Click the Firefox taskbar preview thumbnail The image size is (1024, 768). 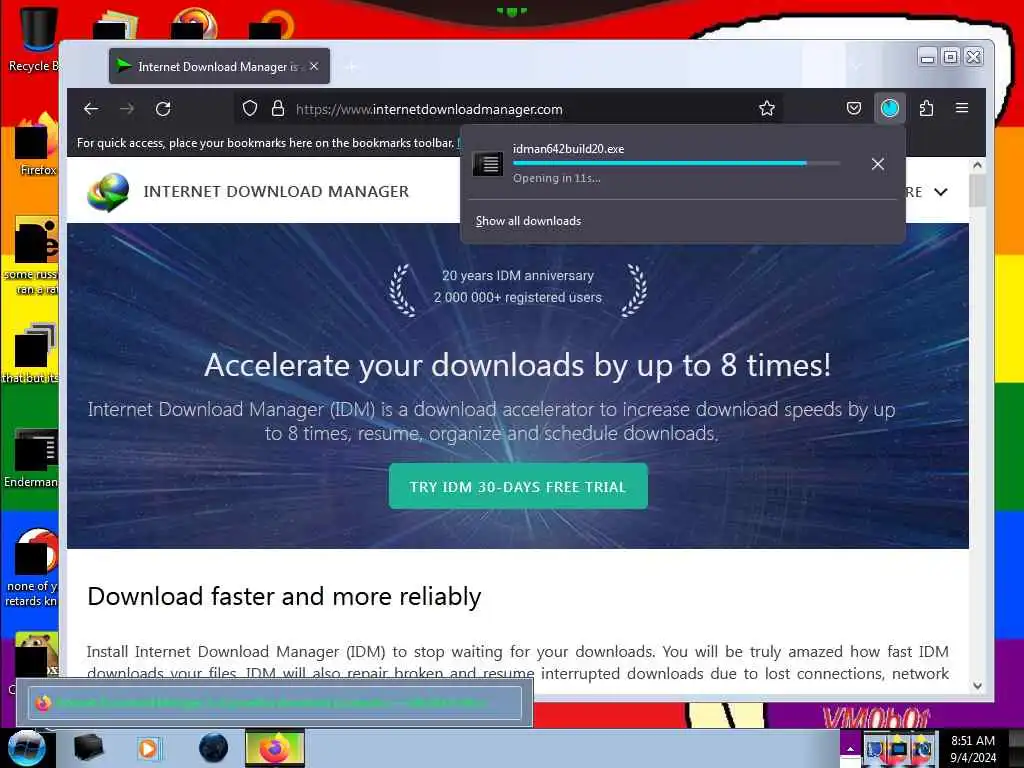(274, 703)
